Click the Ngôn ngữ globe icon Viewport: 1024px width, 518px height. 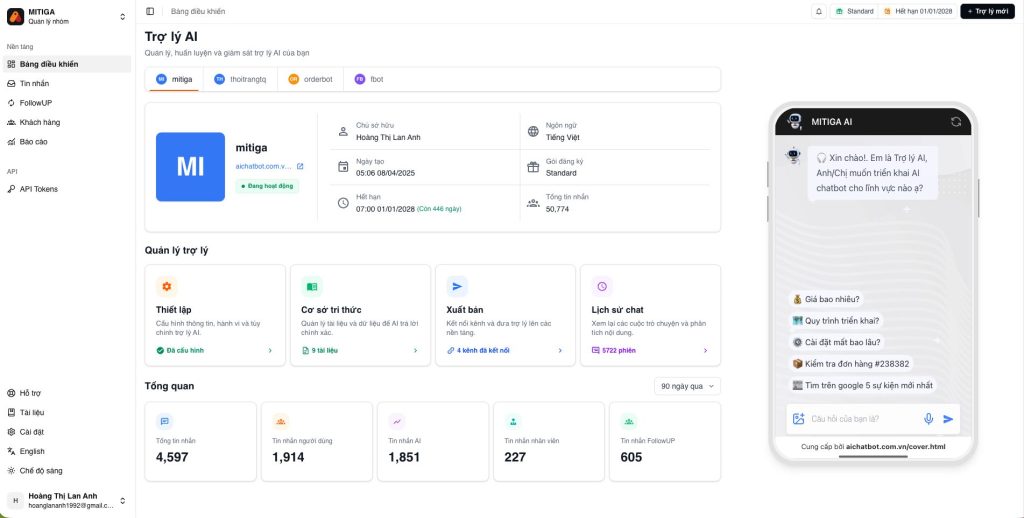point(533,131)
